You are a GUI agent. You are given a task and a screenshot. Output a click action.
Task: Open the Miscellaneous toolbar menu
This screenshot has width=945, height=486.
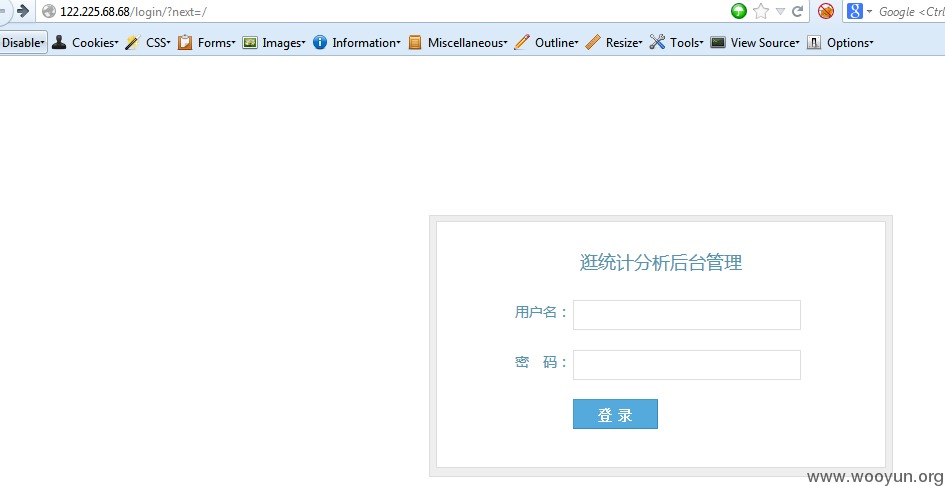coord(468,43)
